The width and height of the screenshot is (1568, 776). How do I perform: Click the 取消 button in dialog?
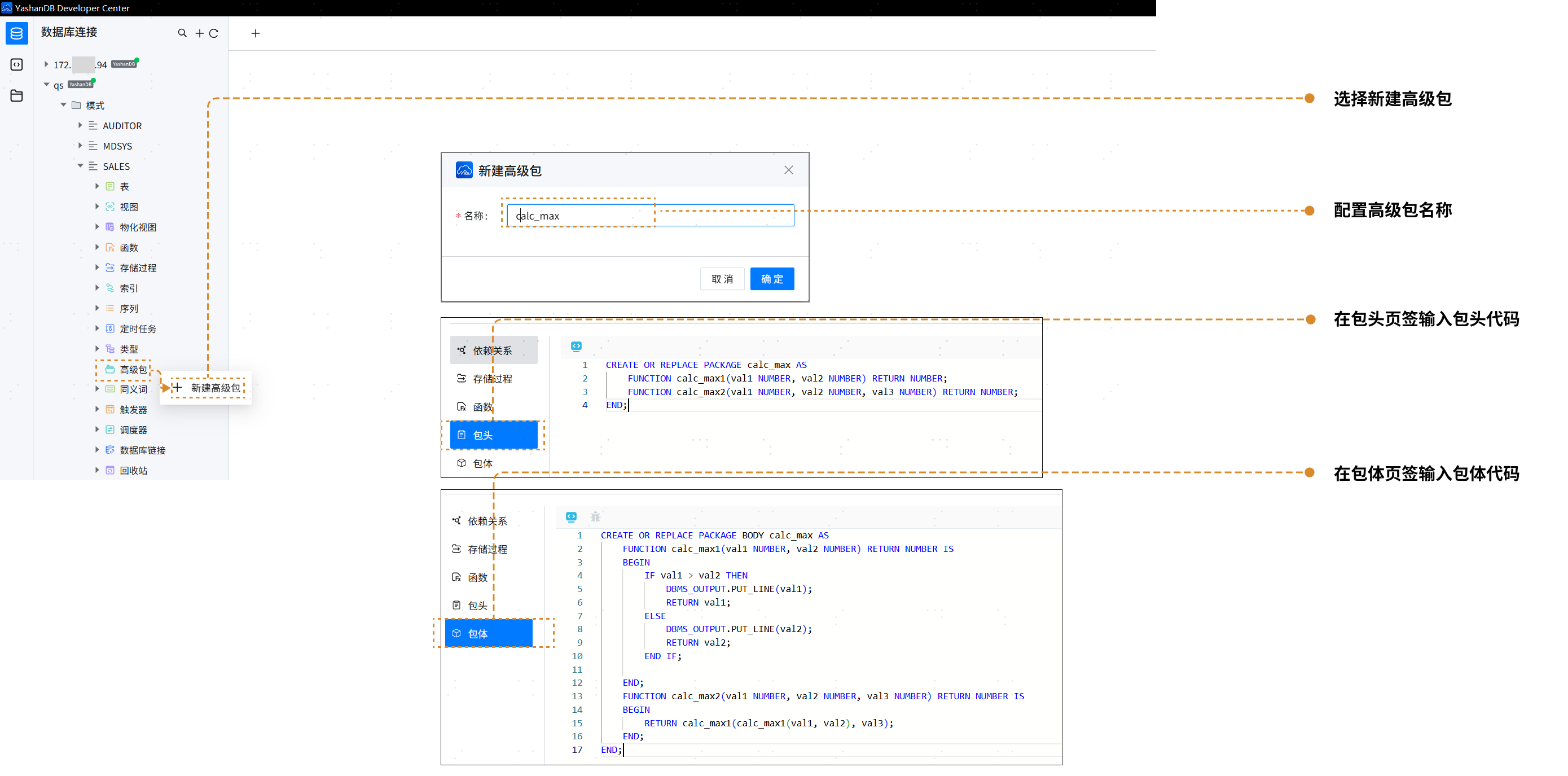722,279
